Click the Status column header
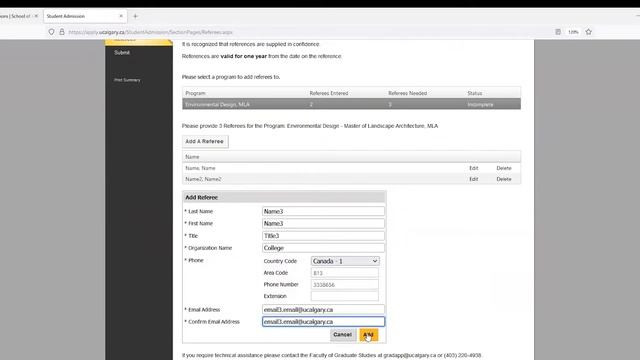The height and width of the screenshot is (360, 640). coord(475,93)
